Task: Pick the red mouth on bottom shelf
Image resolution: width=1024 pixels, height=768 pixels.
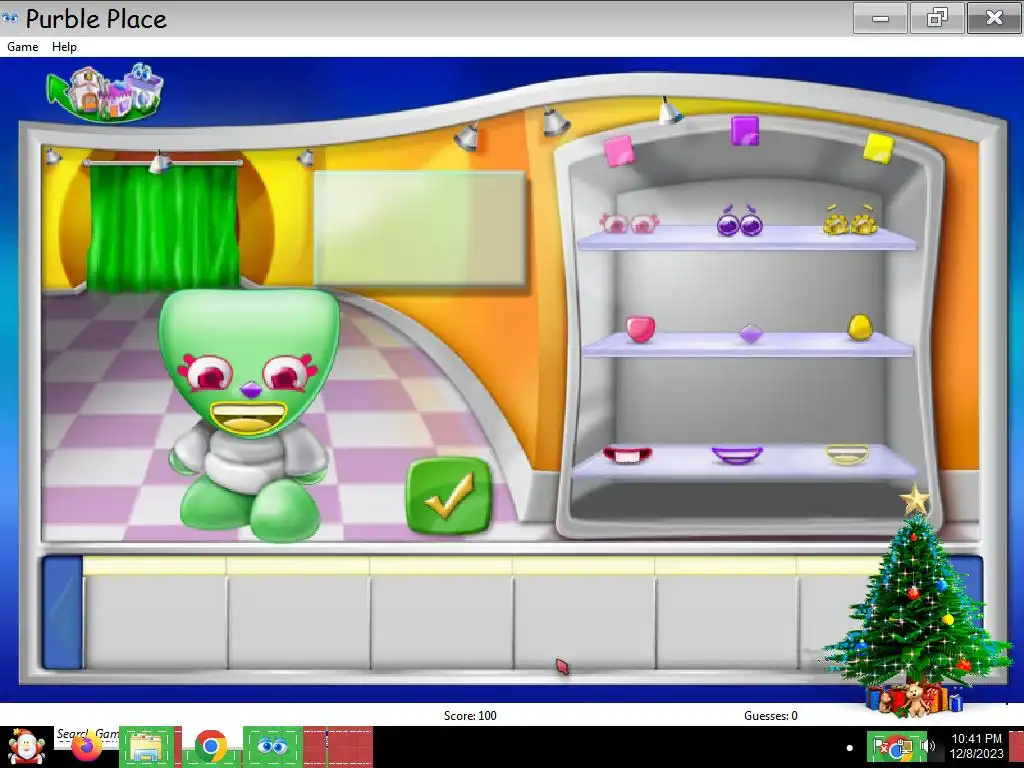Action: (627, 455)
